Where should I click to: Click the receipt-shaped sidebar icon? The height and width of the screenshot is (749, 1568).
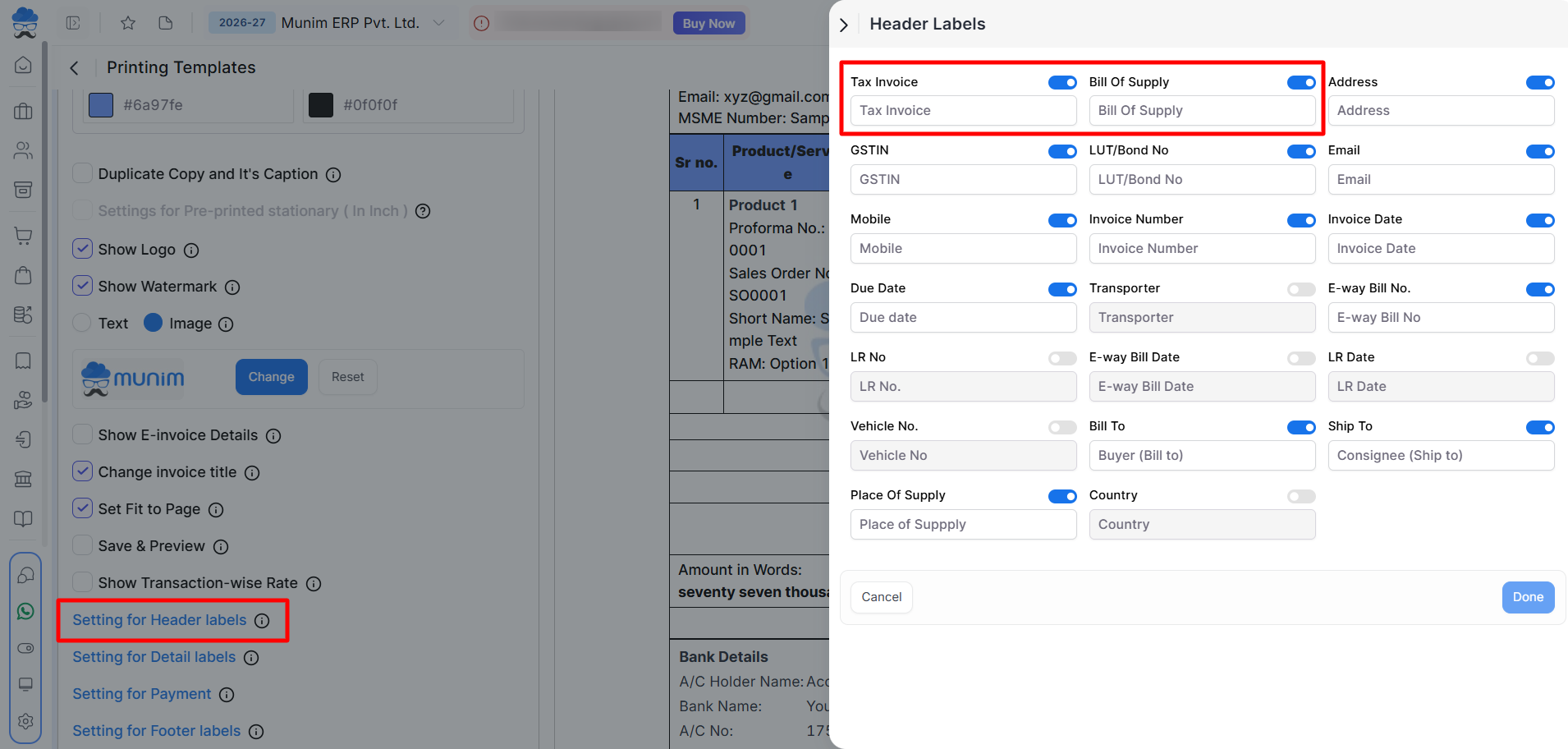[x=24, y=361]
